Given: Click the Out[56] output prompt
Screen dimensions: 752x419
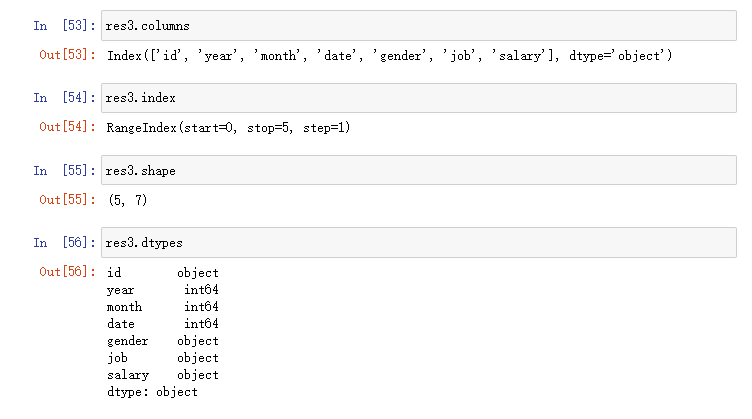Looking at the screenshot, I should (66, 273).
